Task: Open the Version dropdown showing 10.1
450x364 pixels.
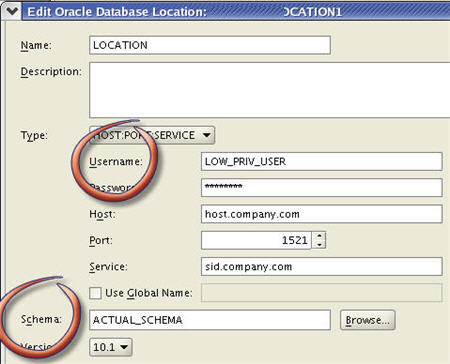Action: (111, 347)
